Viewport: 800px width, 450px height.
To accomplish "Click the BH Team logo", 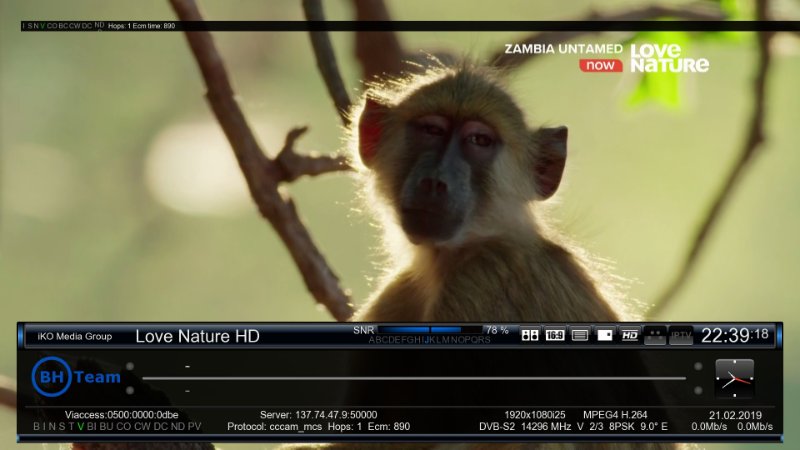I will click(76, 377).
